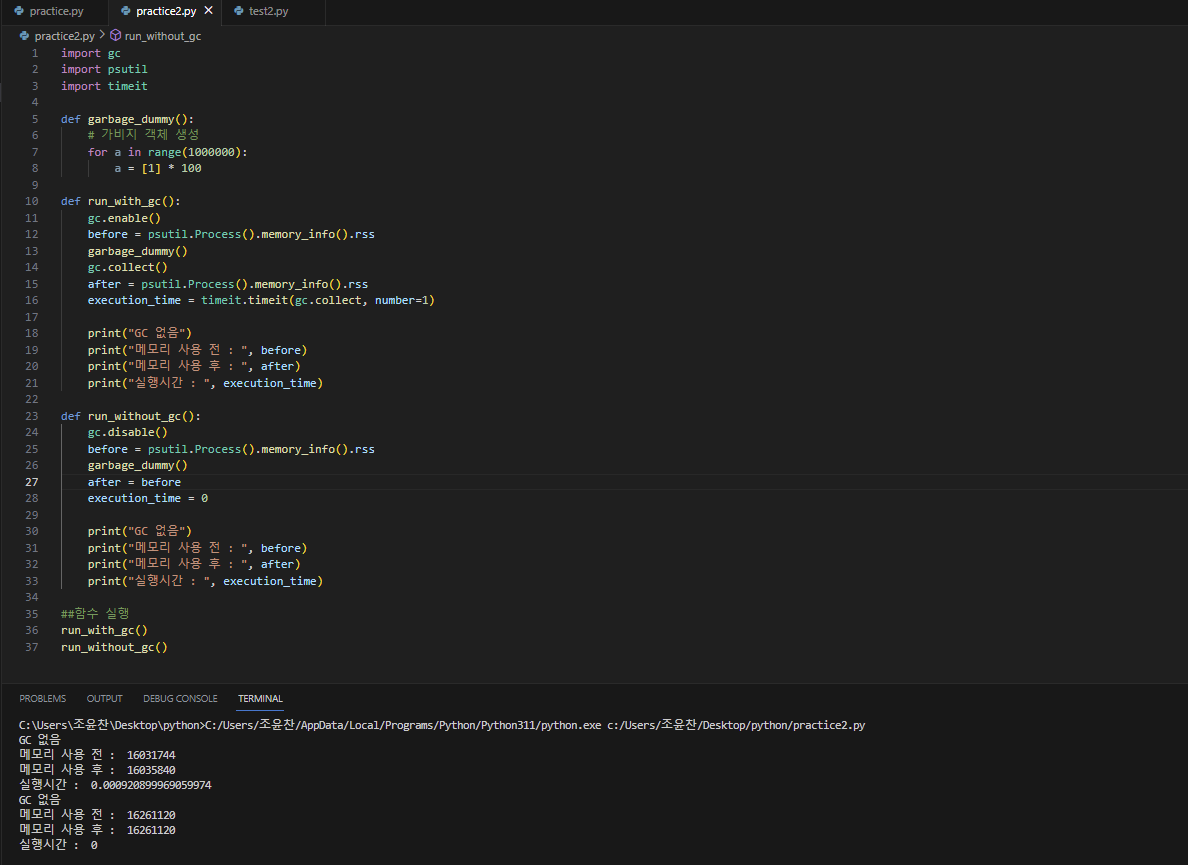Open the OUTPUT panel tab
This screenshot has width=1188, height=865.
click(105, 698)
